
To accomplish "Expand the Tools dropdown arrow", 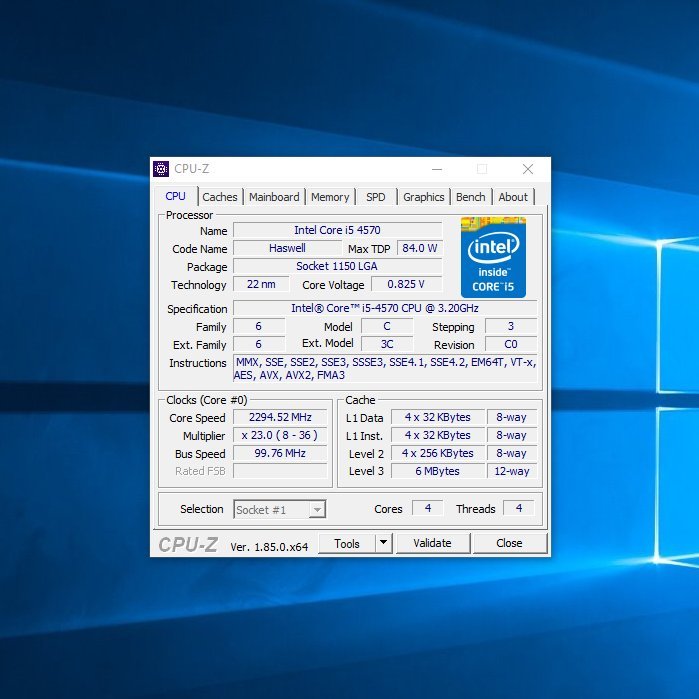I will [x=383, y=543].
